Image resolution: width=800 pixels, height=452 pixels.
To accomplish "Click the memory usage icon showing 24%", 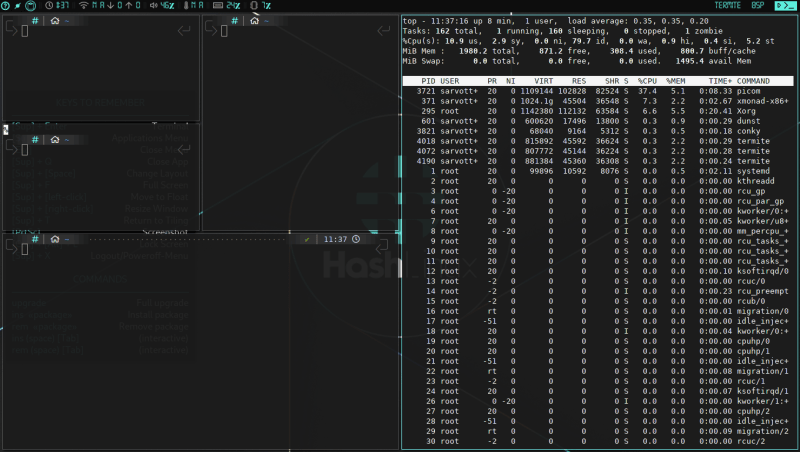I will pos(217,6).
